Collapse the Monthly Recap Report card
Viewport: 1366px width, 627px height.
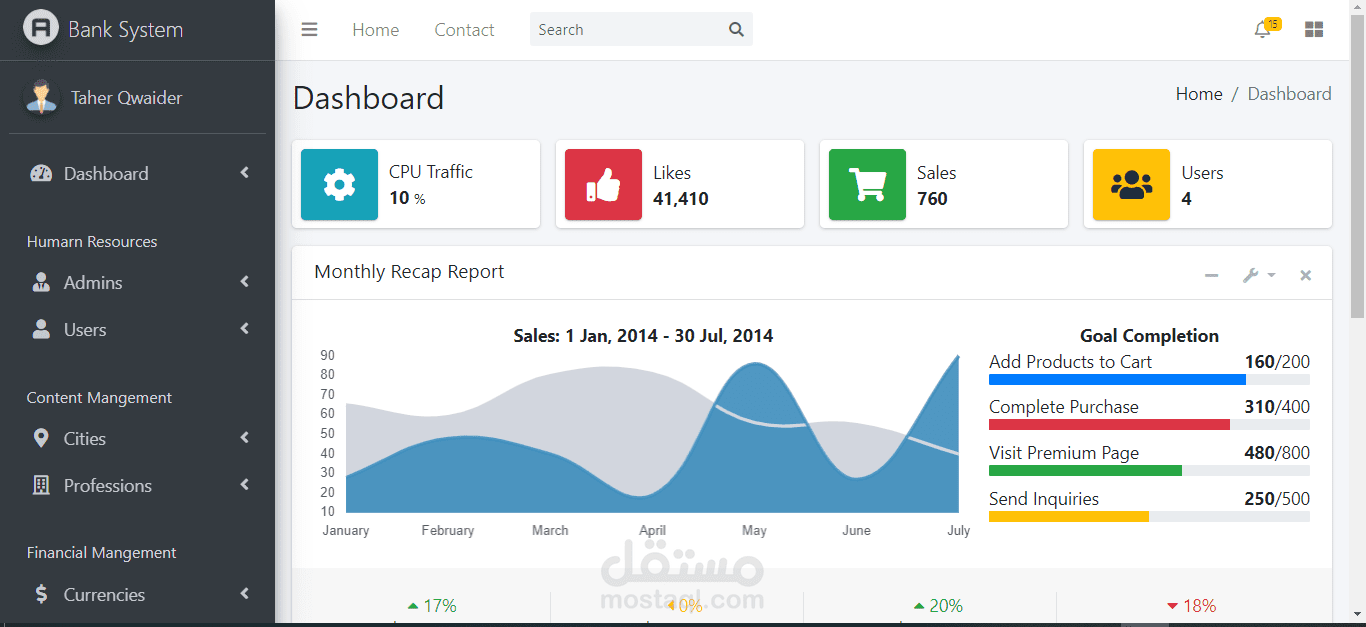[x=1211, y=275]
